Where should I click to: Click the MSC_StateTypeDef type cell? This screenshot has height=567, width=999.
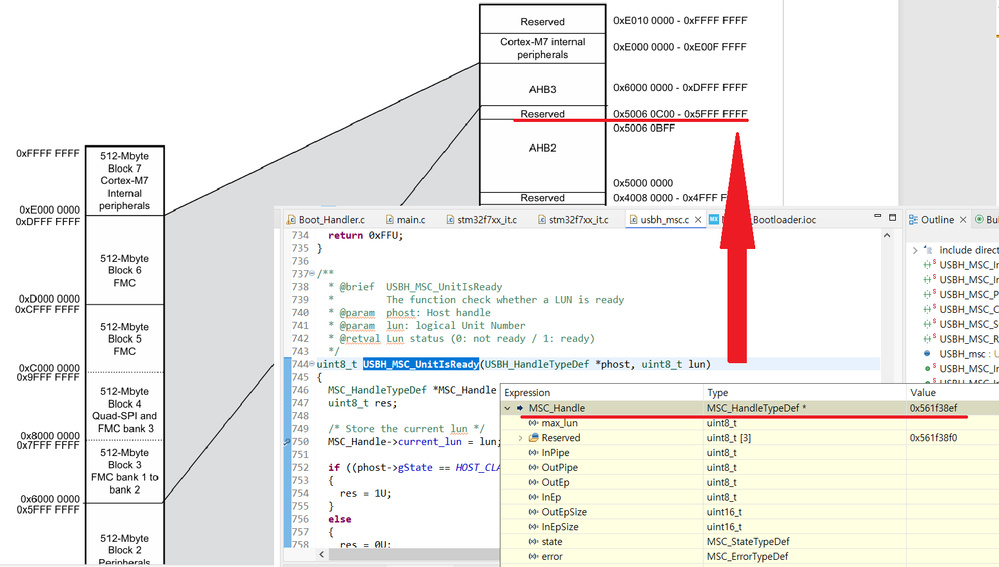click(x=748, y=542)
